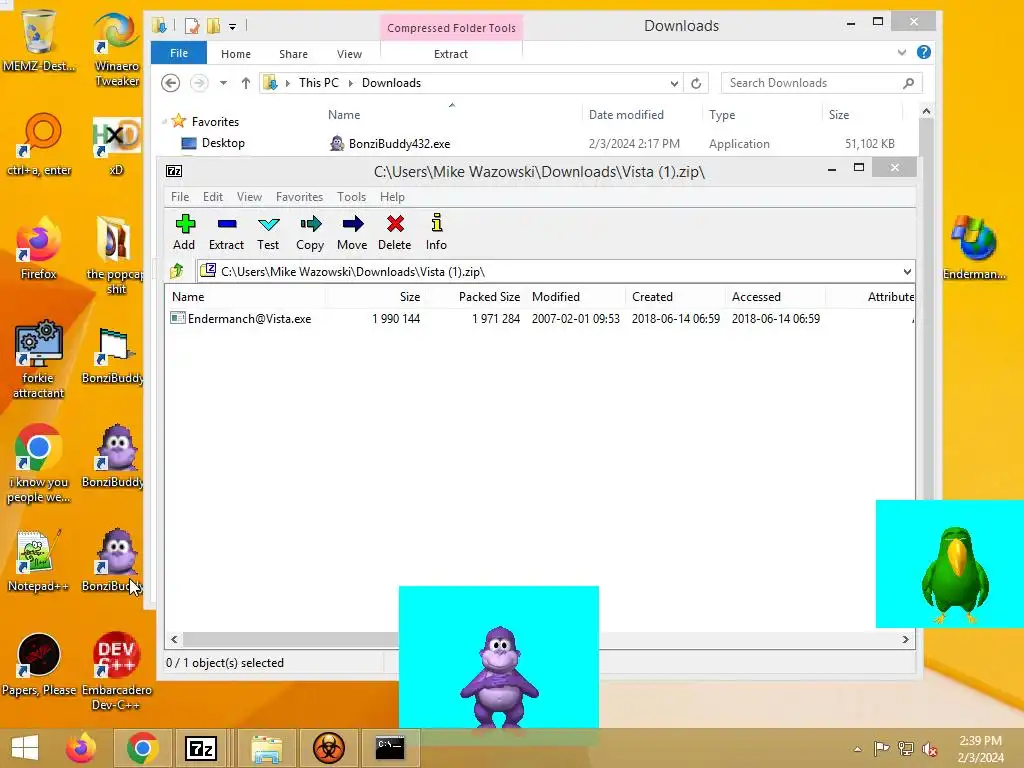This screenshot has width=1024, height=768.
Task: Open the recent locations dropdown in Explorer
Action: pos(223,83)
